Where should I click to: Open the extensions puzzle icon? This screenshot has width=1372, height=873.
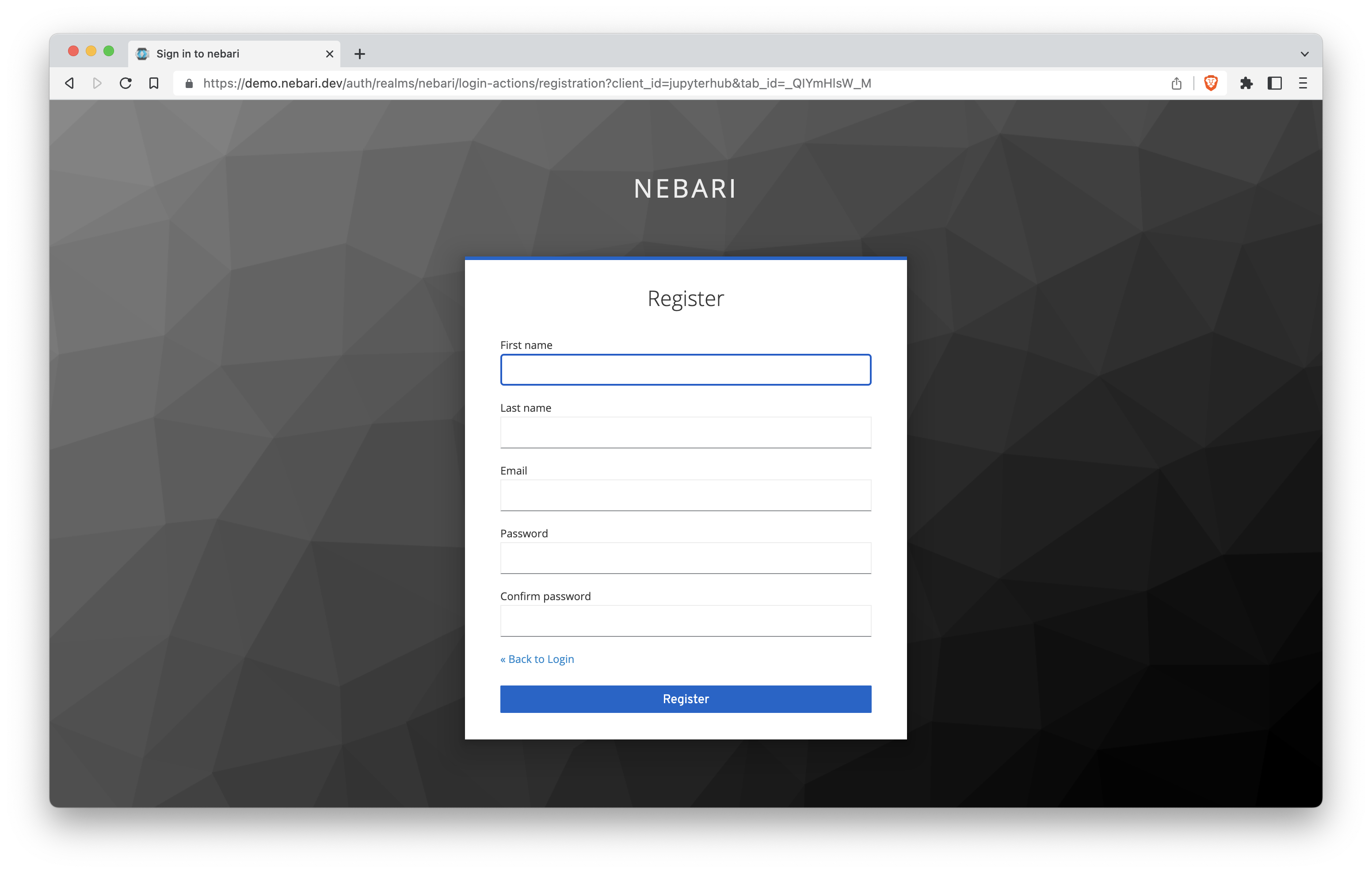pos(1246,83)
